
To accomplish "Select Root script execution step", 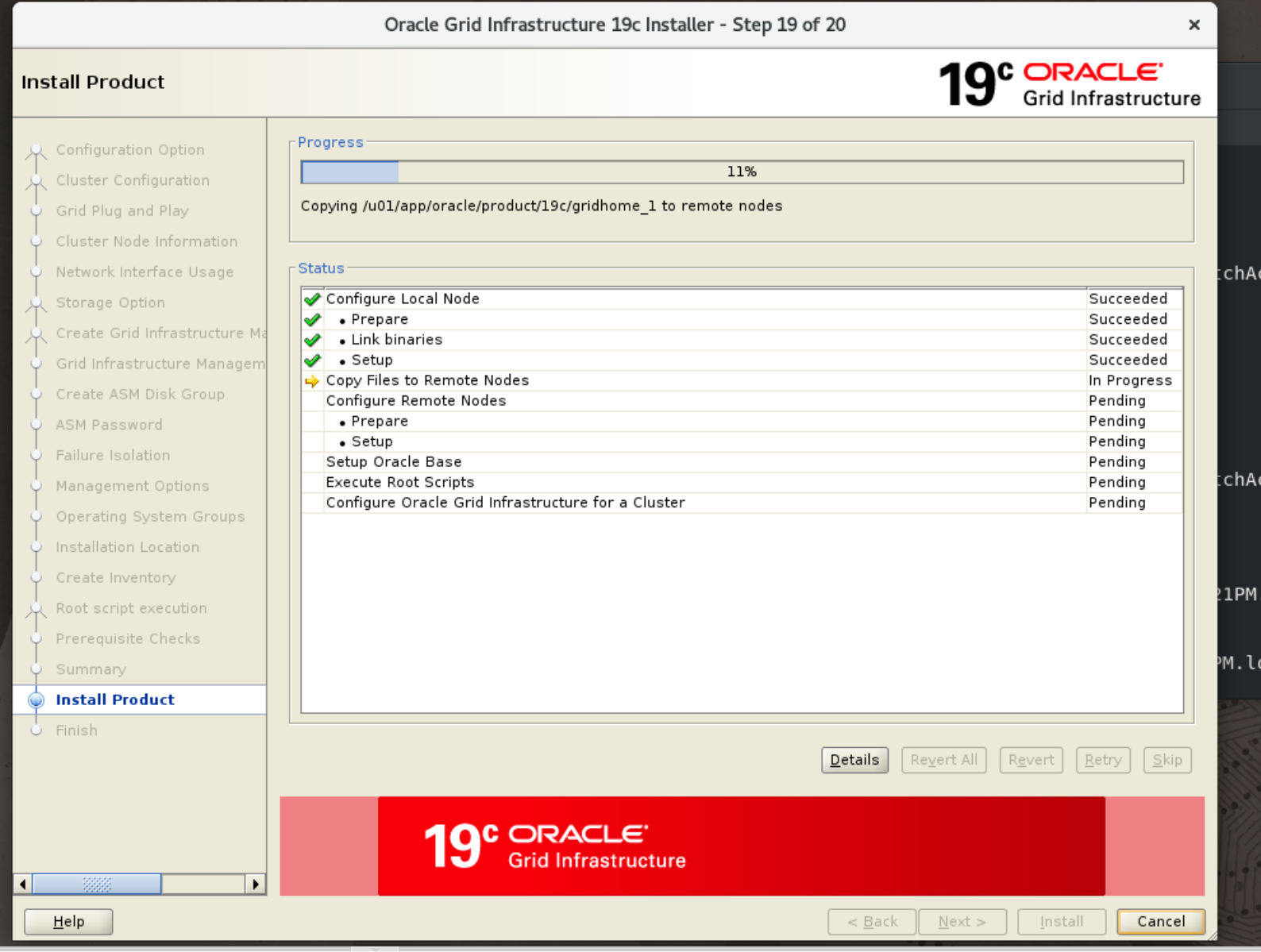I will tap(131, 609).
